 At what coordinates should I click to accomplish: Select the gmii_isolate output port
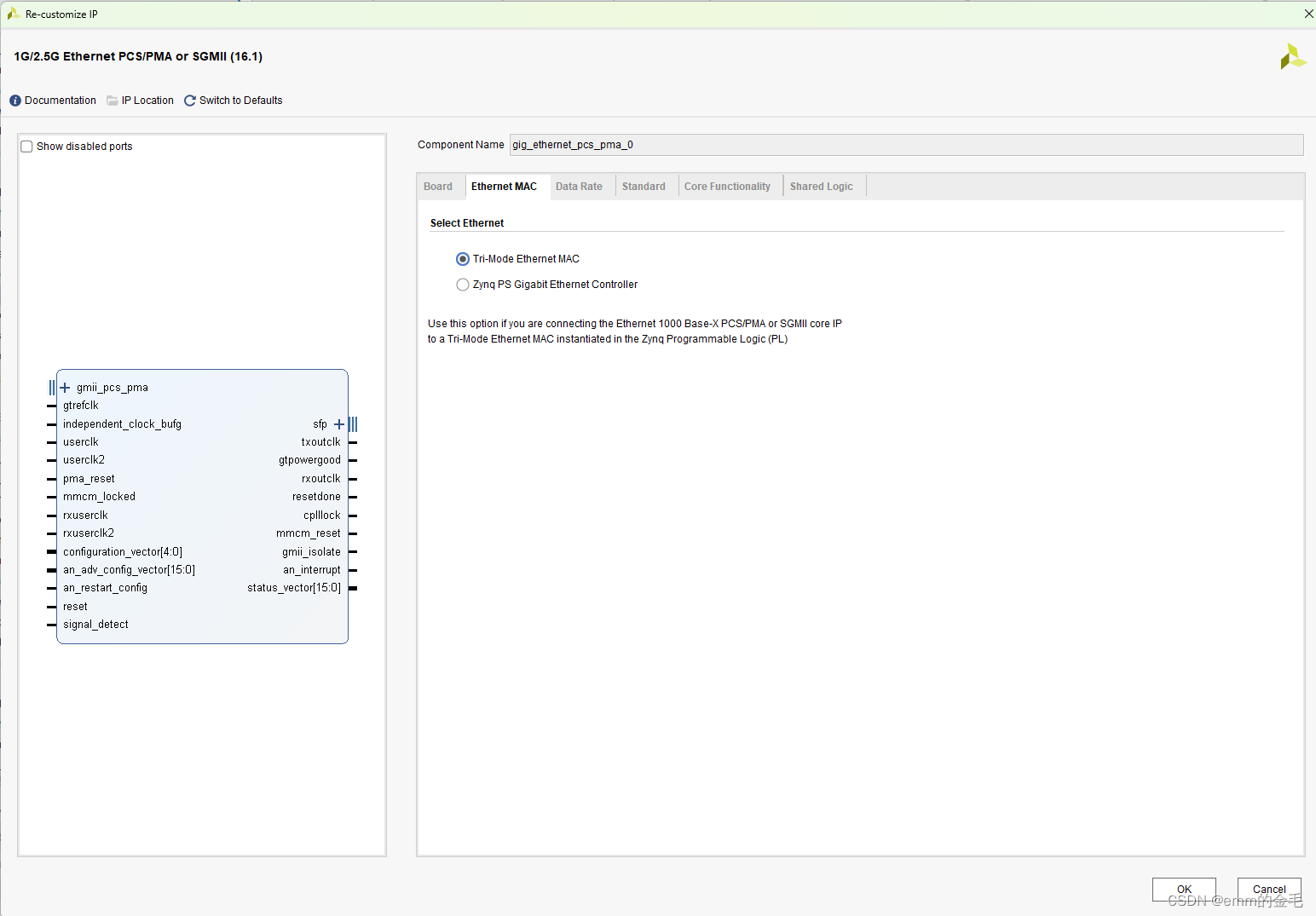[311, 552]
